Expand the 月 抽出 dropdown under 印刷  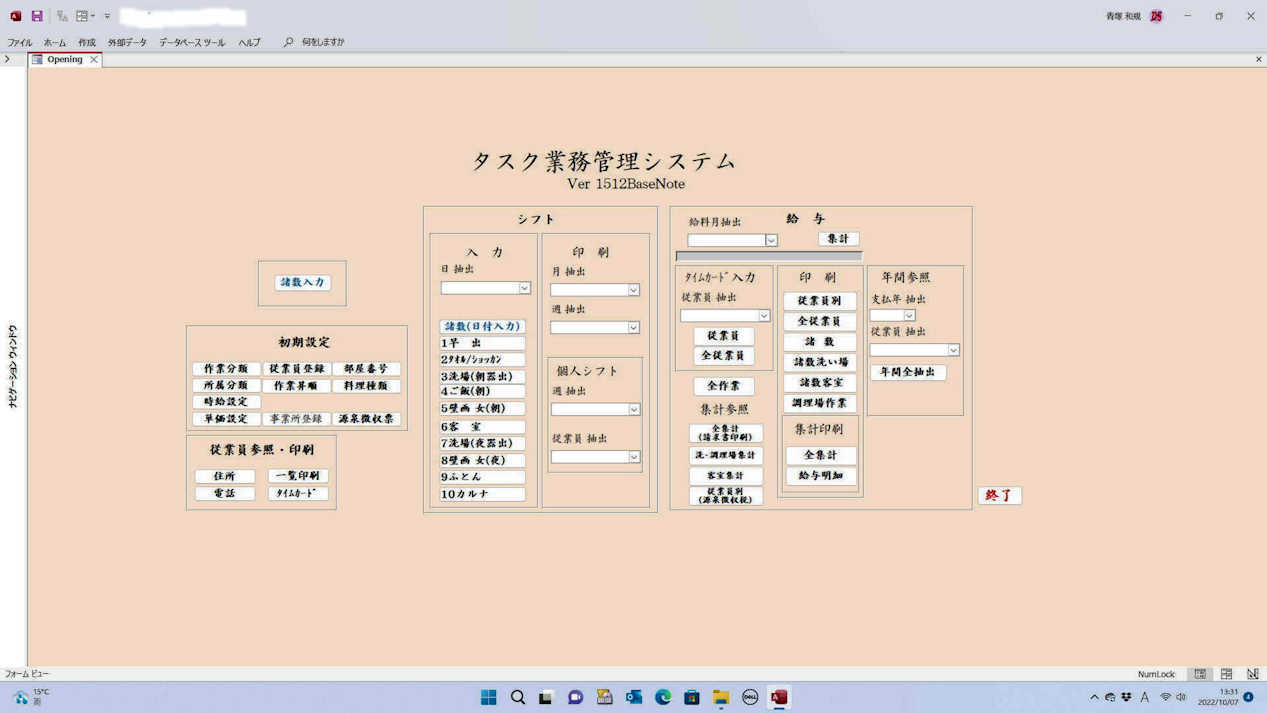(633, 290)
